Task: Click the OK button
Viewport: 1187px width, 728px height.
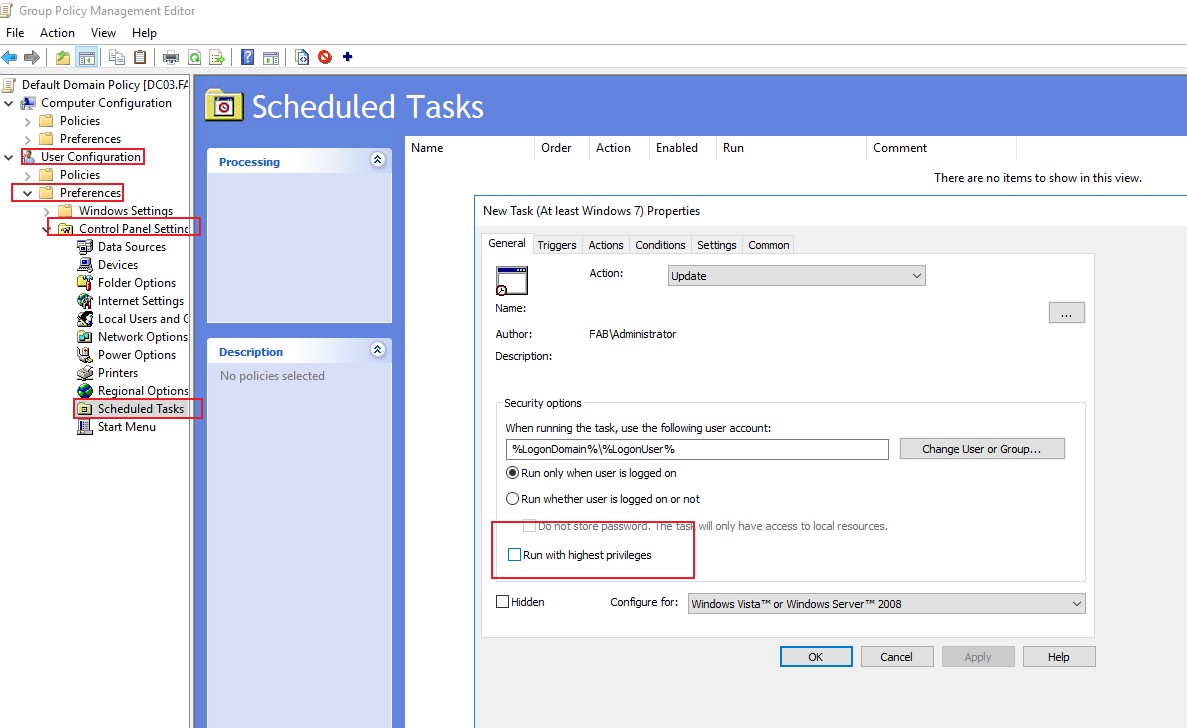Action: pyautogui.click(x=816, y=657)
